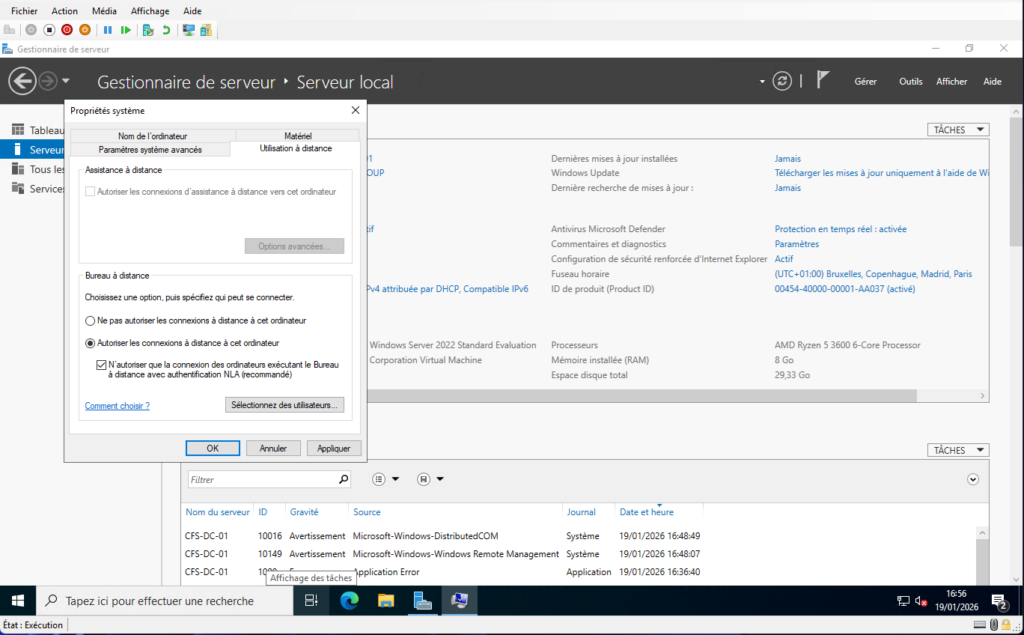The width and height of the screenshot is (1024, 635).
Task: Expand the events section chevron at right
Action: point(973,480)
